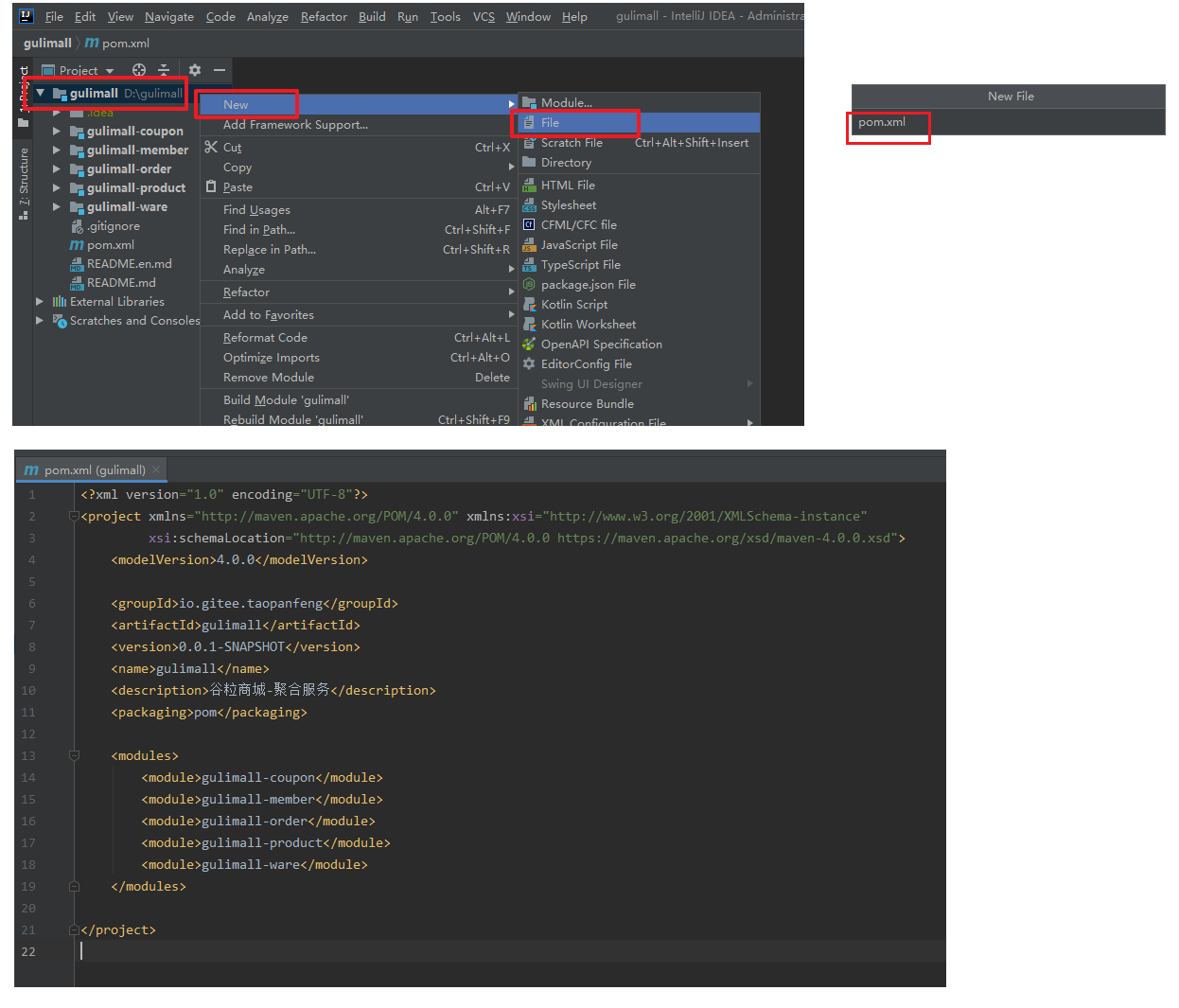The image size is (1179, 1008).
Task: Click the External Libraries icon in the tree
Action: pyautogui.click(x=60, y=302)
